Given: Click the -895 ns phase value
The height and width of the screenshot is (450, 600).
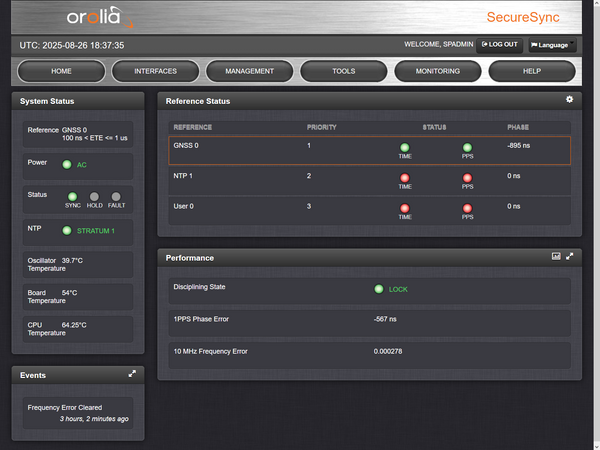Looking at the screenshot, I should [518, 145].
